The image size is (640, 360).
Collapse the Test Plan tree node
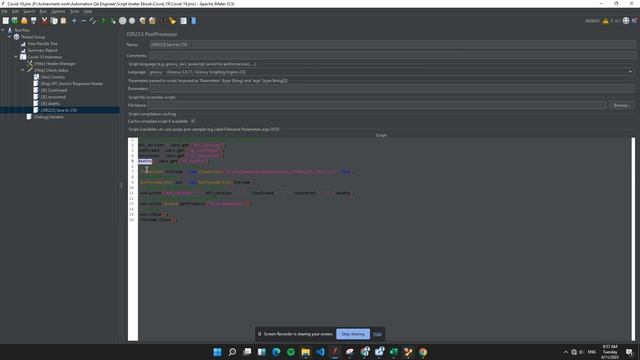point(3,30)
